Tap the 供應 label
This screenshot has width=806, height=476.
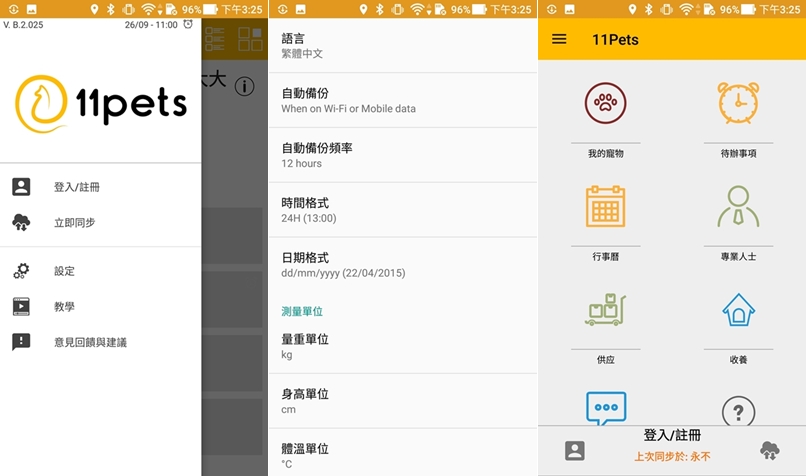(x=606, y=360)
